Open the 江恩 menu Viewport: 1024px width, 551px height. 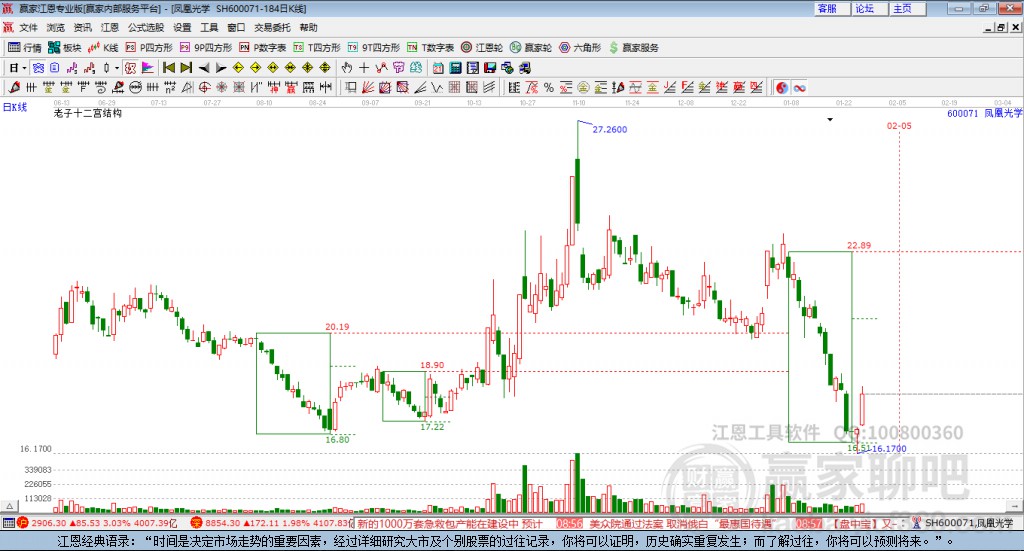(110, 27)
